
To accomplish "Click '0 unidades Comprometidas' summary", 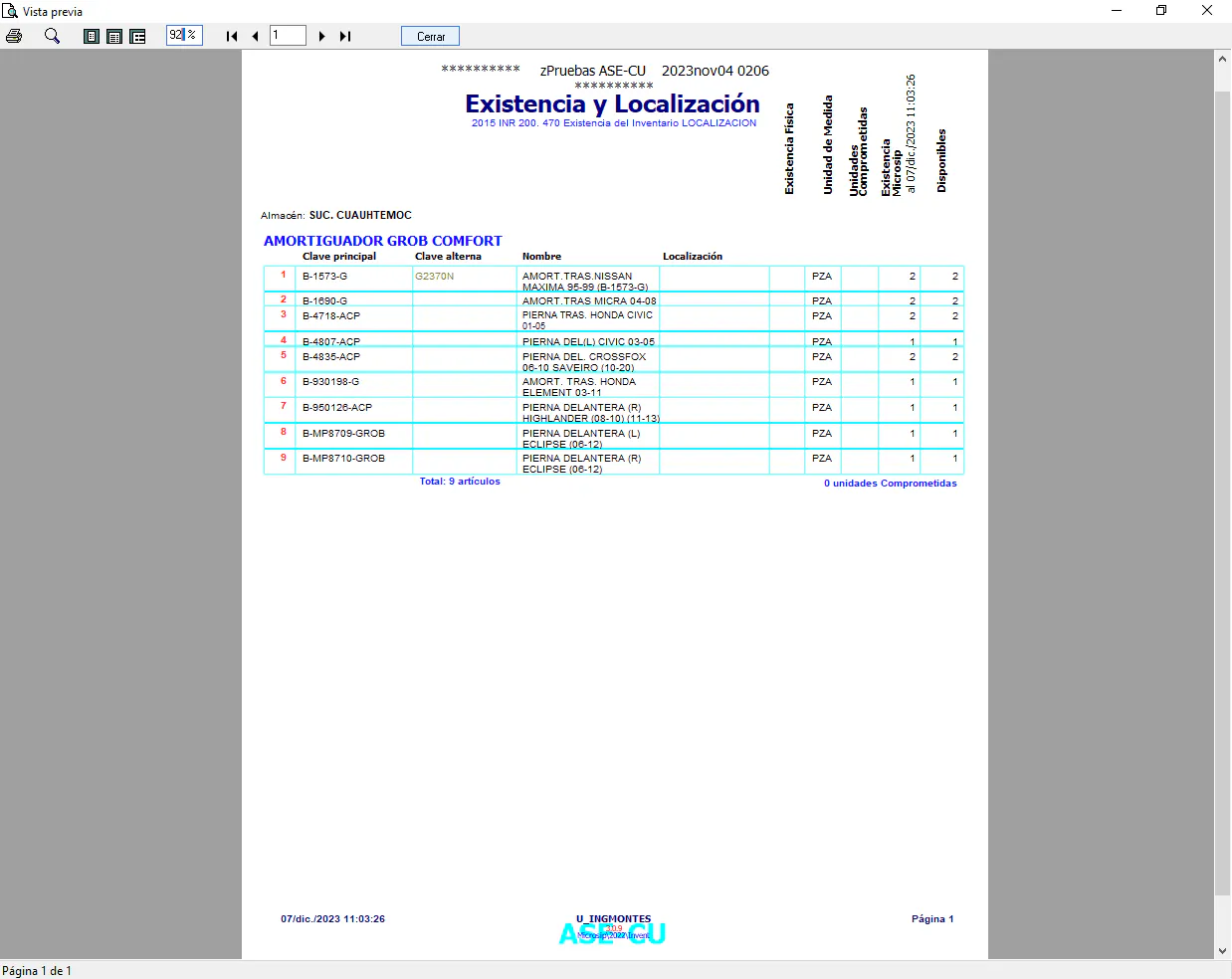I will pos(890,484).
